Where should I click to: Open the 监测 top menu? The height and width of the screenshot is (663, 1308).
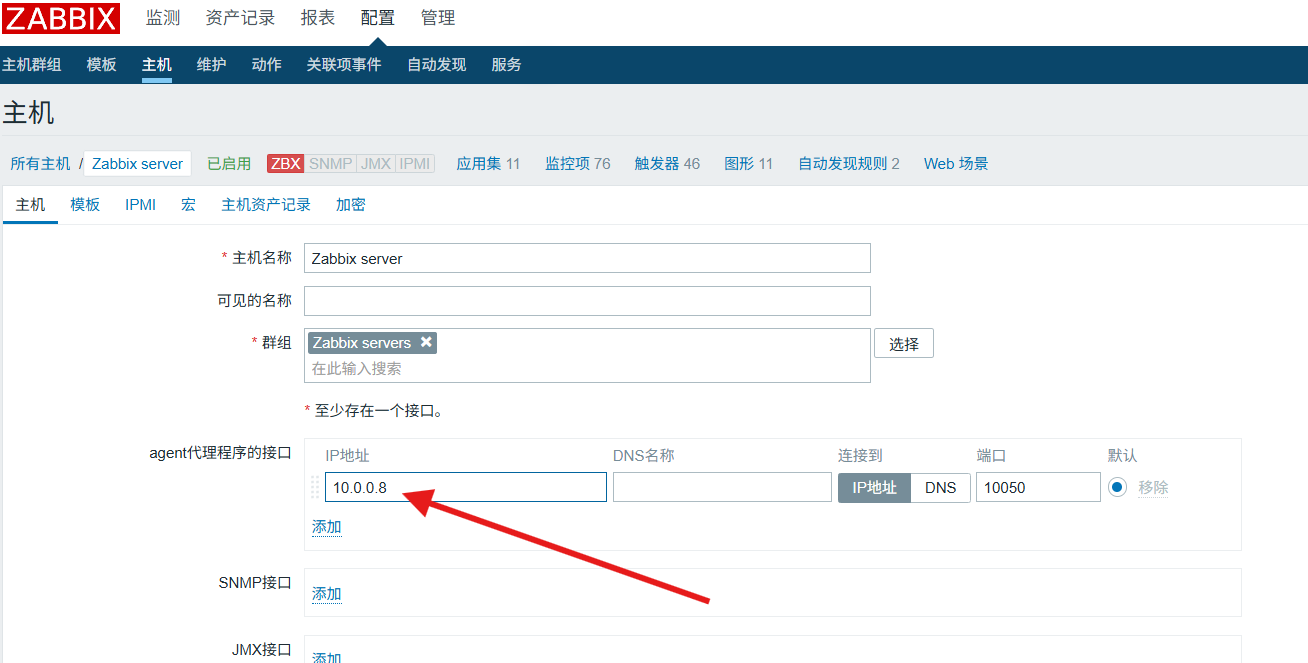pos(163,18)
